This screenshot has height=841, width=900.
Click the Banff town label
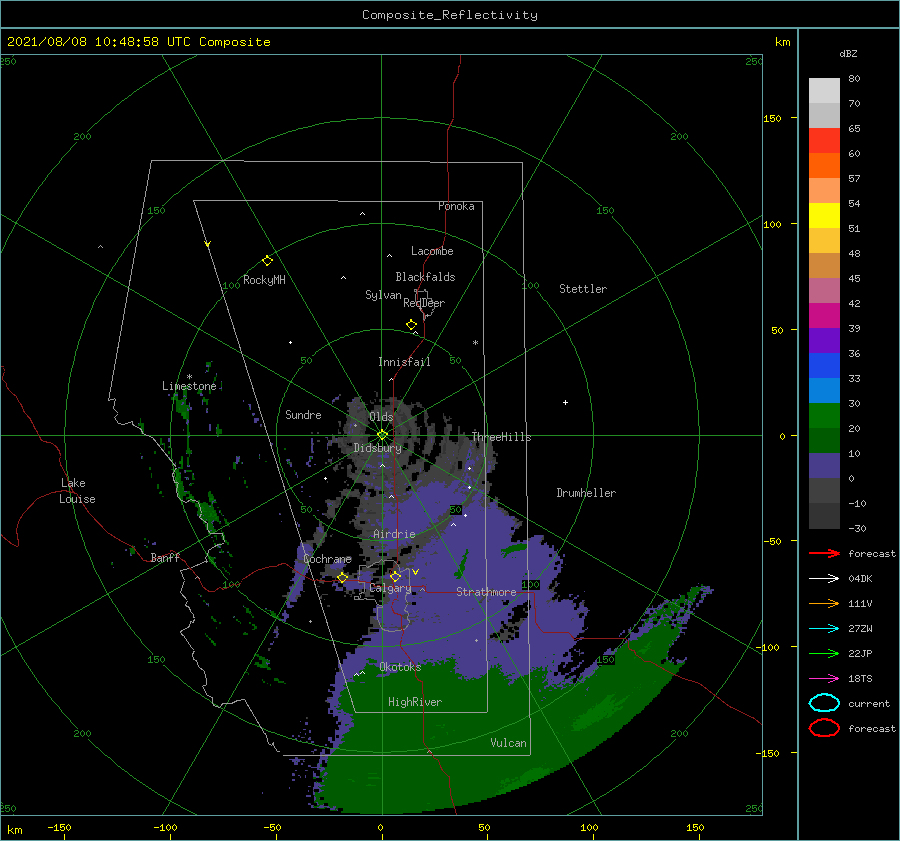165,558
